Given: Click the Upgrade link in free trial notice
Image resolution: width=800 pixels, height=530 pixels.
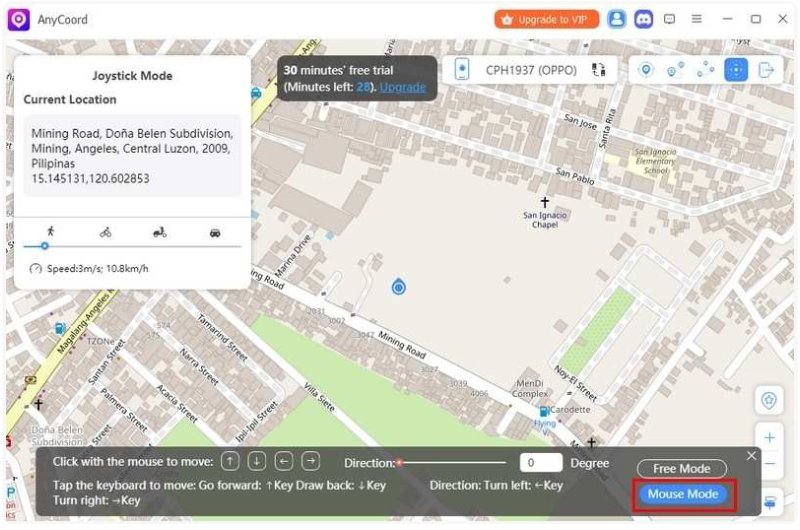Looking at the screenshot, I should click(402, 87).
